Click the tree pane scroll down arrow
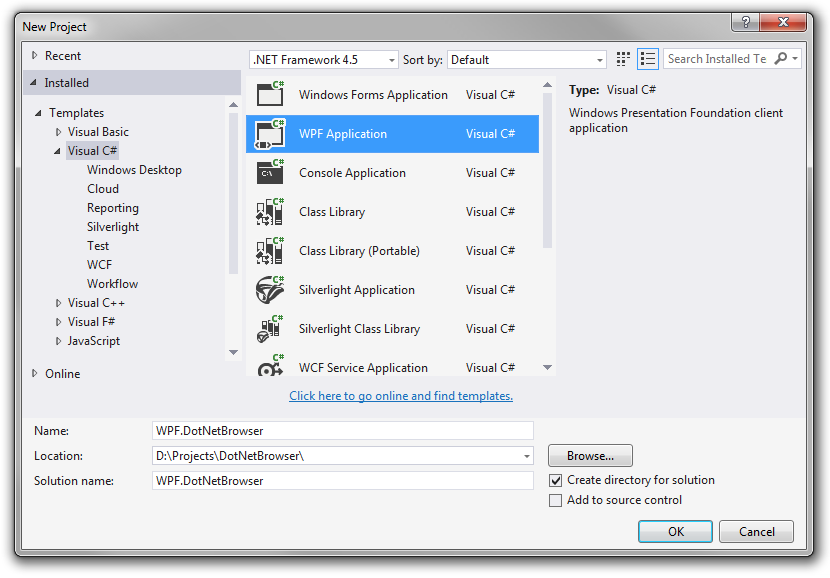The height and width of the screenshot is (578, 830). click(x=233, y=353)
